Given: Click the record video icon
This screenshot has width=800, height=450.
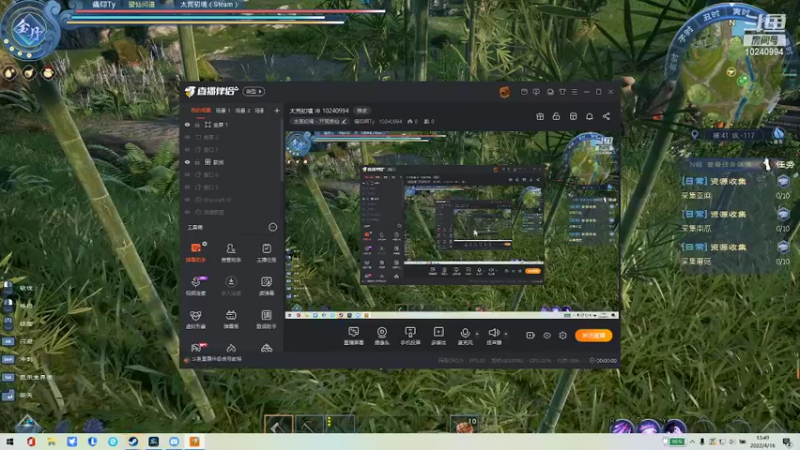Looking at the screenshot, I should (530, 335).
